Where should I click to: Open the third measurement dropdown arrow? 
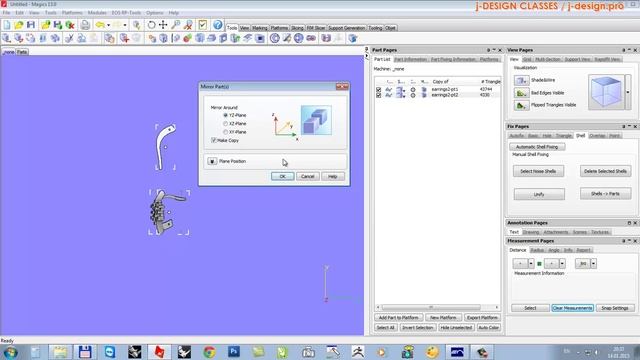pyautogui.click(x=593, y=264)
